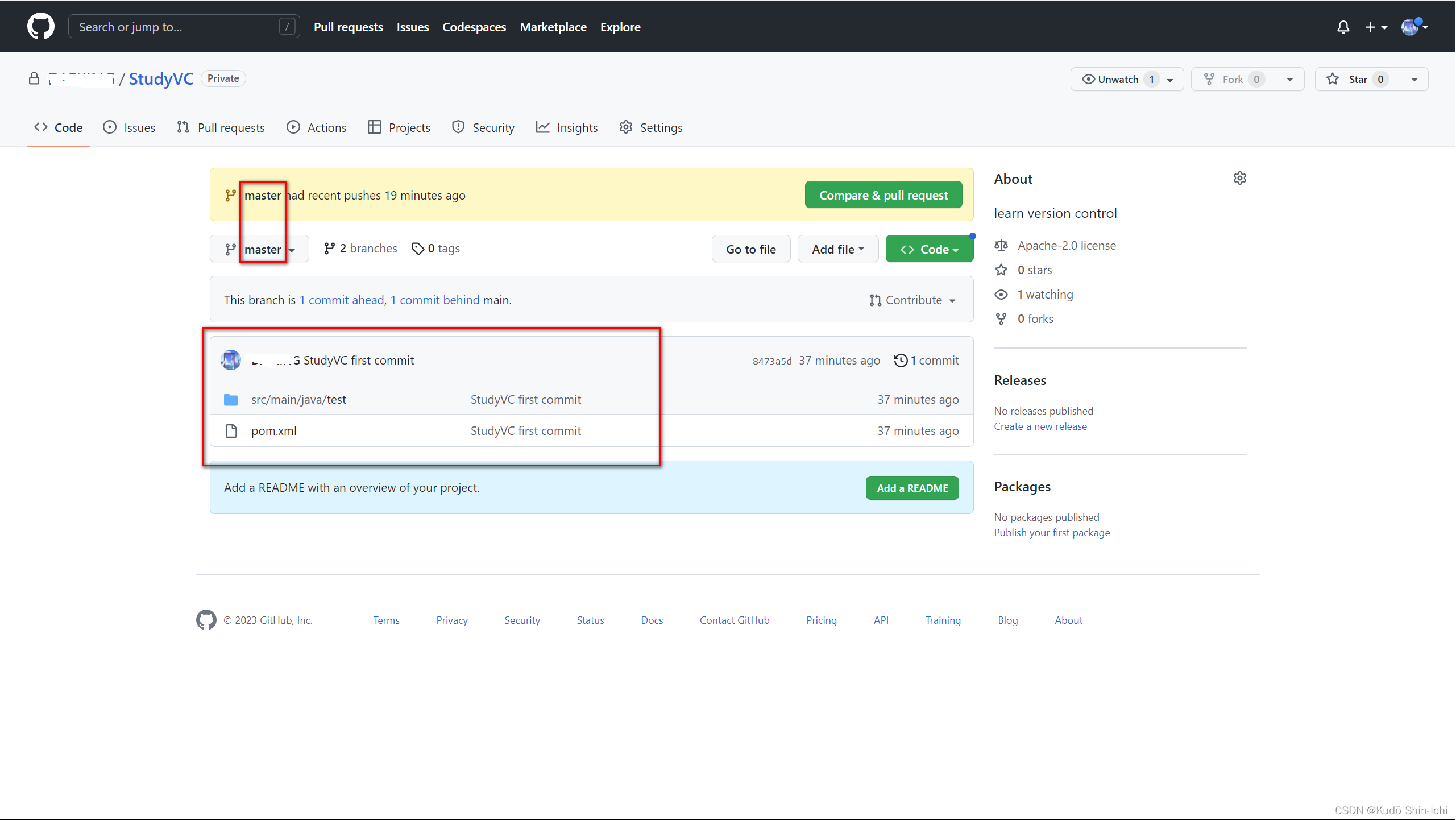
Task: View the 1 commit history
Action: point(926,361)
